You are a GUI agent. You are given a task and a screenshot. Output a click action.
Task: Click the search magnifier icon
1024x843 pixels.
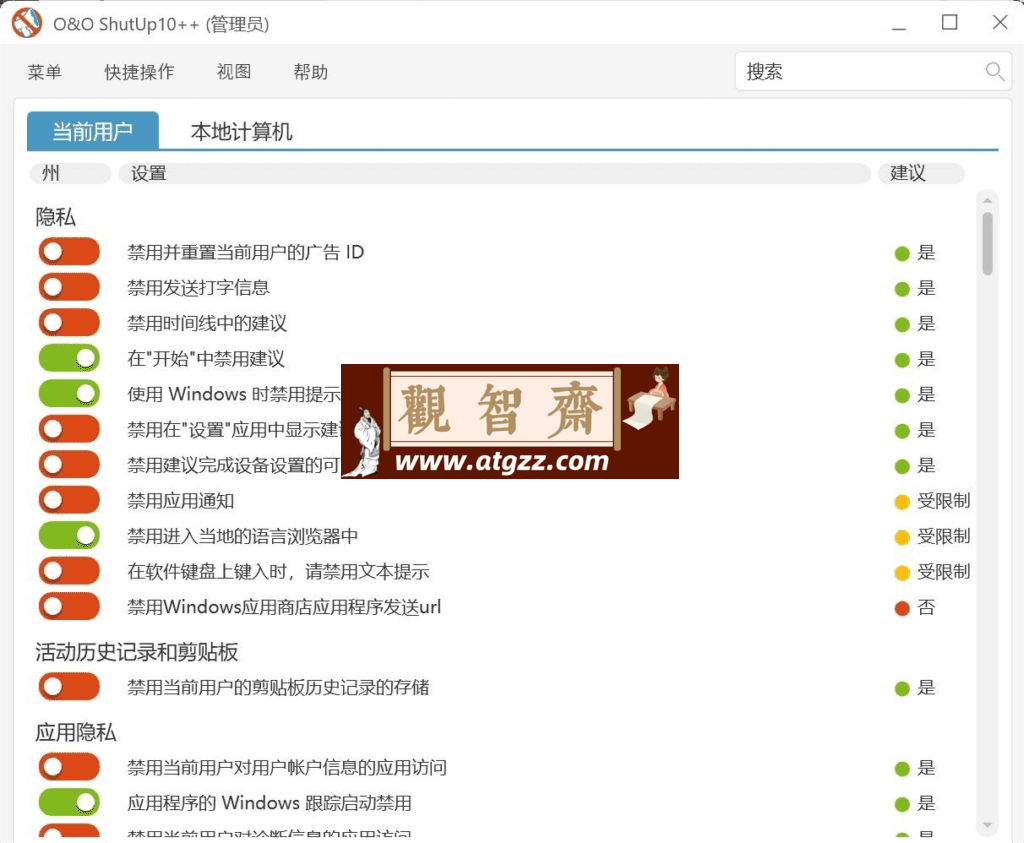pyautogui.click(x=995, y=71)
